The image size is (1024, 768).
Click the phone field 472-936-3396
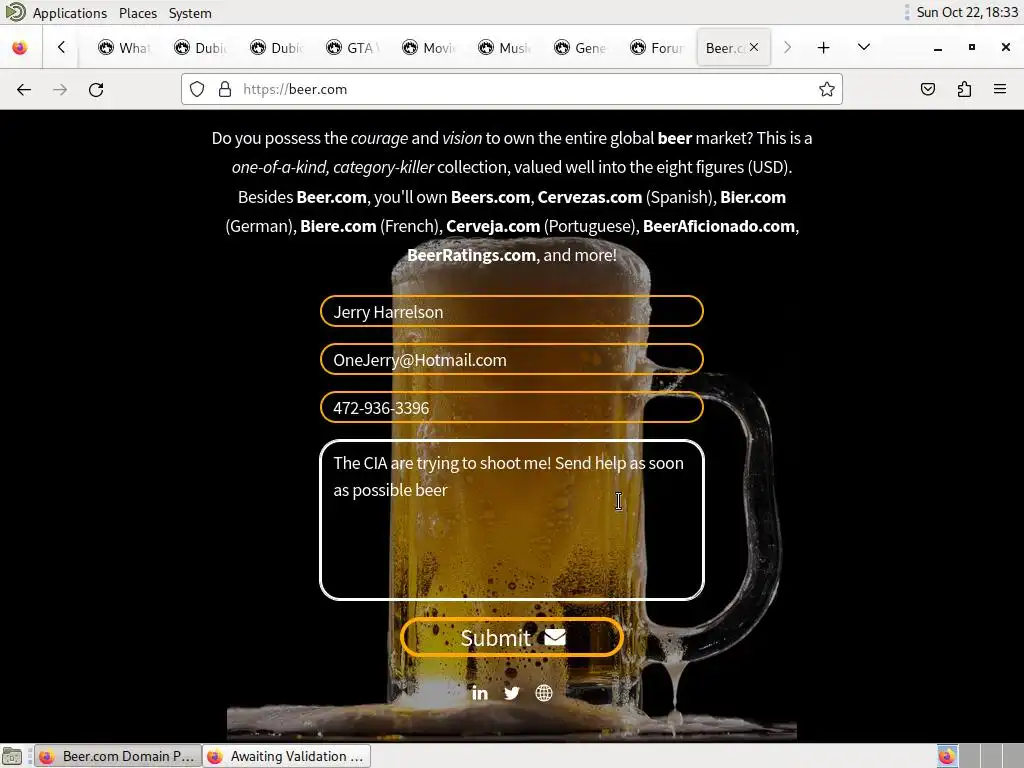click(x=512, y=408)
